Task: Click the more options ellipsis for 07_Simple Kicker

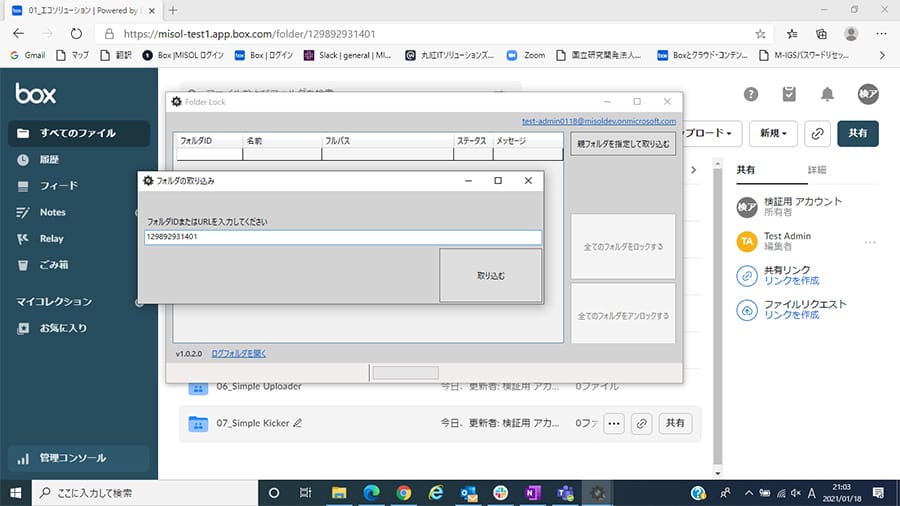Action: click(x=614, y=423)
